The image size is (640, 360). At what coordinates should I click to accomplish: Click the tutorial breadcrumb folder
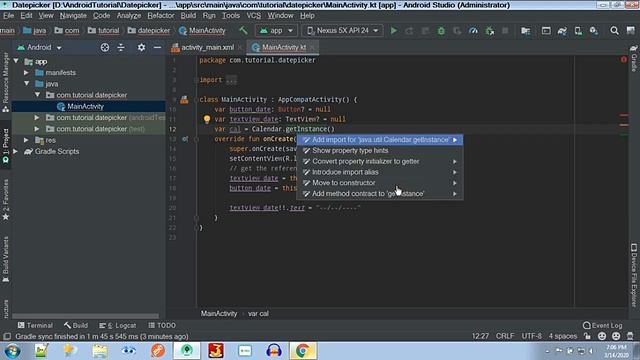(x=104, y=31)
